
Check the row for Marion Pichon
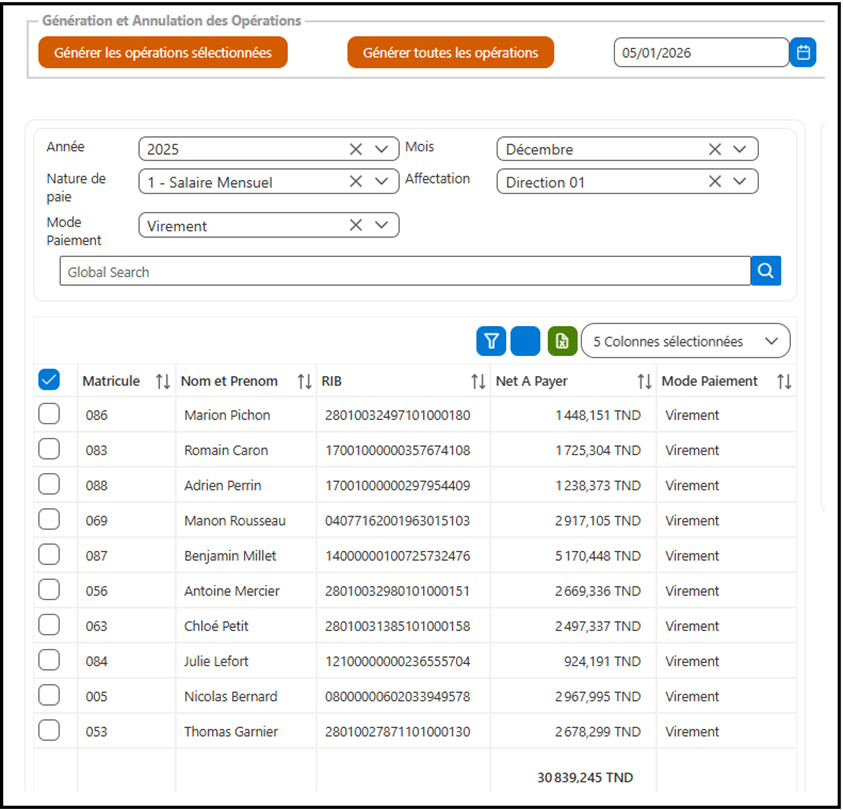pyautogui.click(x=49, y=414)
